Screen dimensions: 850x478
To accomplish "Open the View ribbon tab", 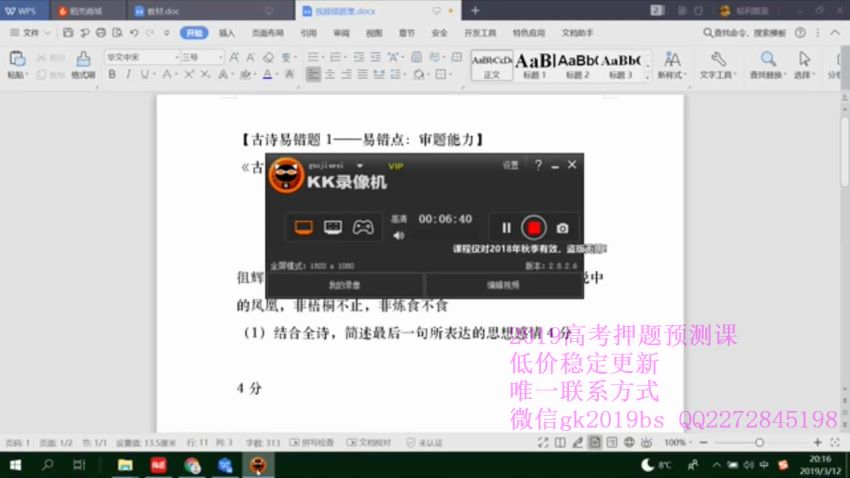I will (x=374, y=33).
